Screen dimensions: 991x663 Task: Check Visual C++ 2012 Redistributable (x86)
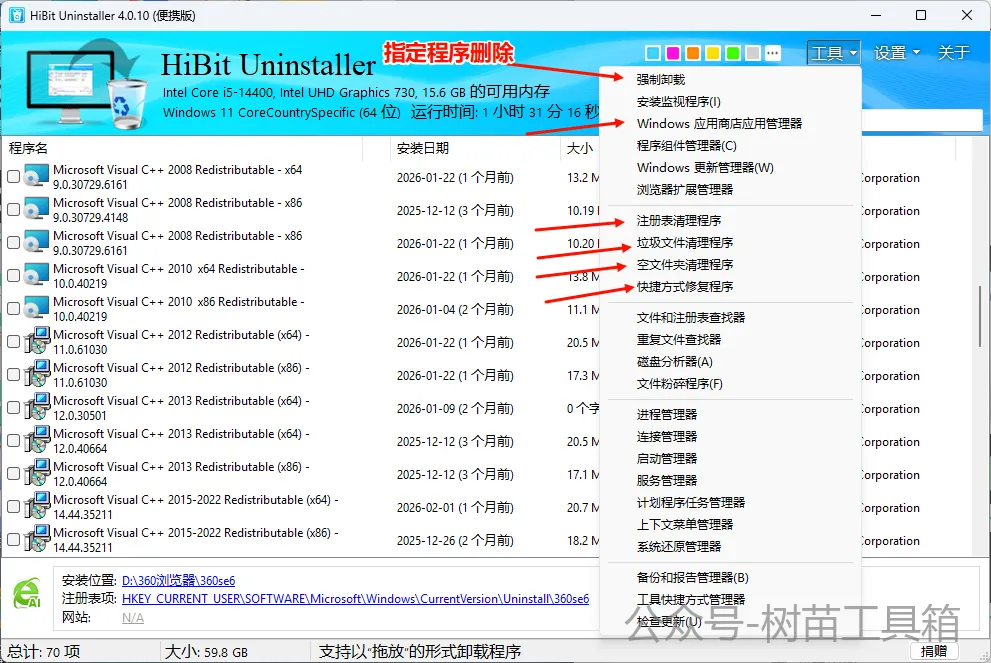pos(13,374)
